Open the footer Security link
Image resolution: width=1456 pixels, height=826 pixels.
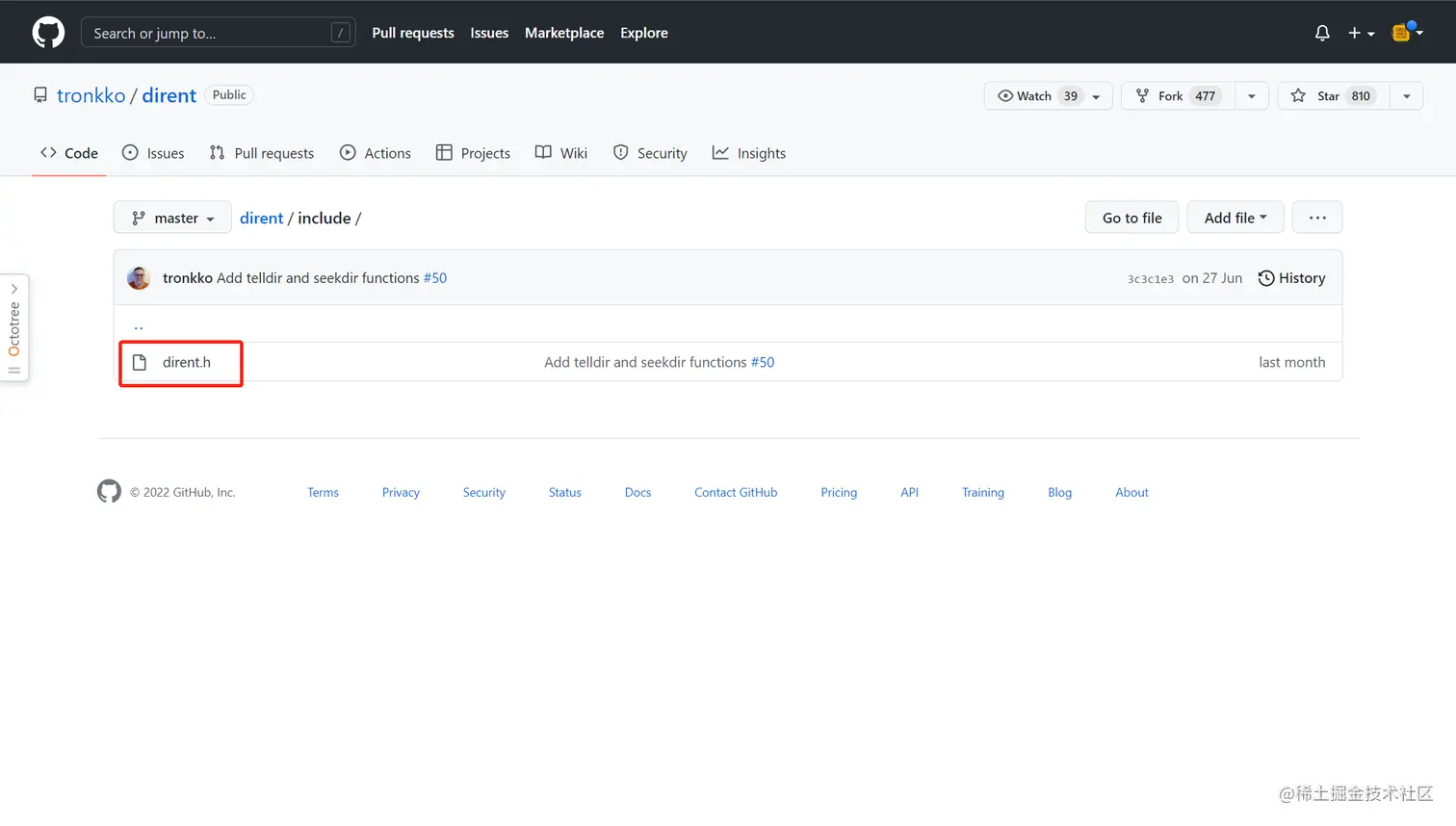click(x=483, y=492)
